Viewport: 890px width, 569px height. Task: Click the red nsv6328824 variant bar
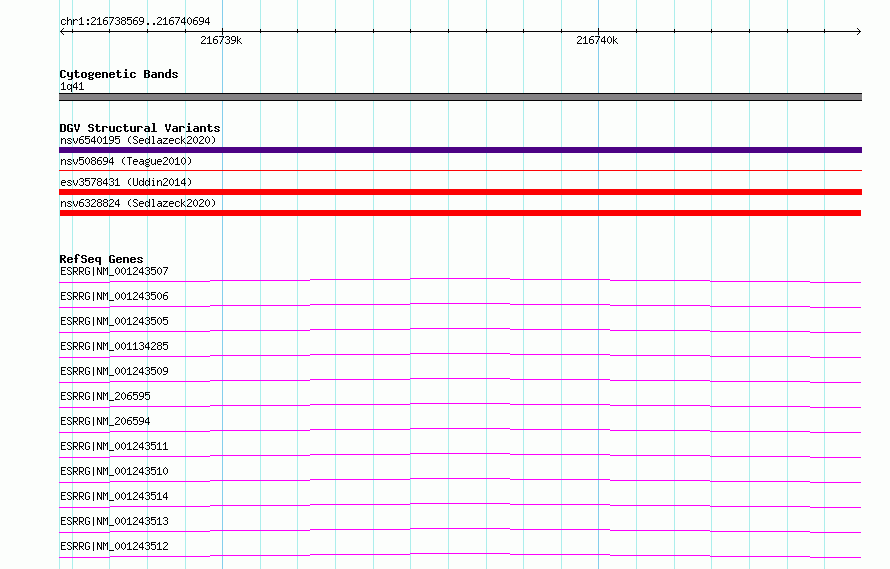(x=460, y=213)
